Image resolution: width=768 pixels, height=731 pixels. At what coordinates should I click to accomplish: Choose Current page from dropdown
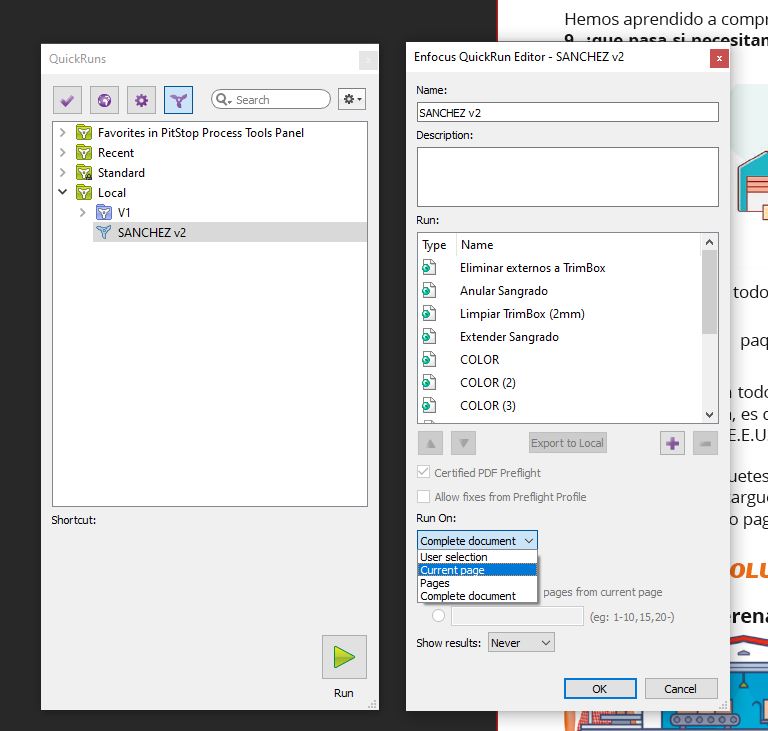(477, 570)
